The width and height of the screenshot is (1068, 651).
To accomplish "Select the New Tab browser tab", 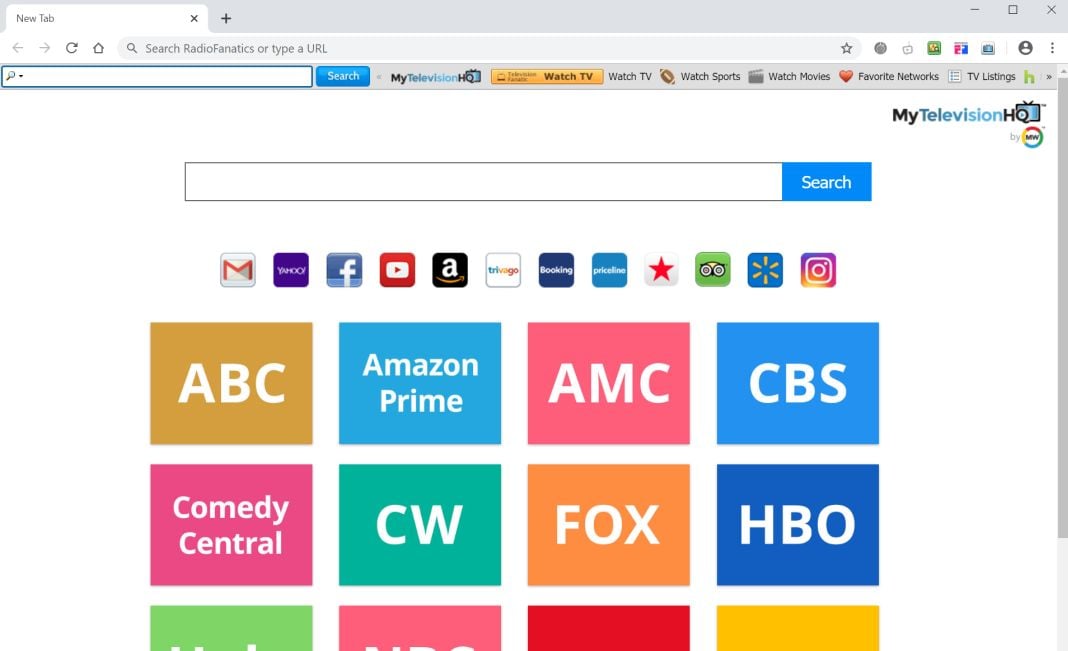I will click(106, 18).
